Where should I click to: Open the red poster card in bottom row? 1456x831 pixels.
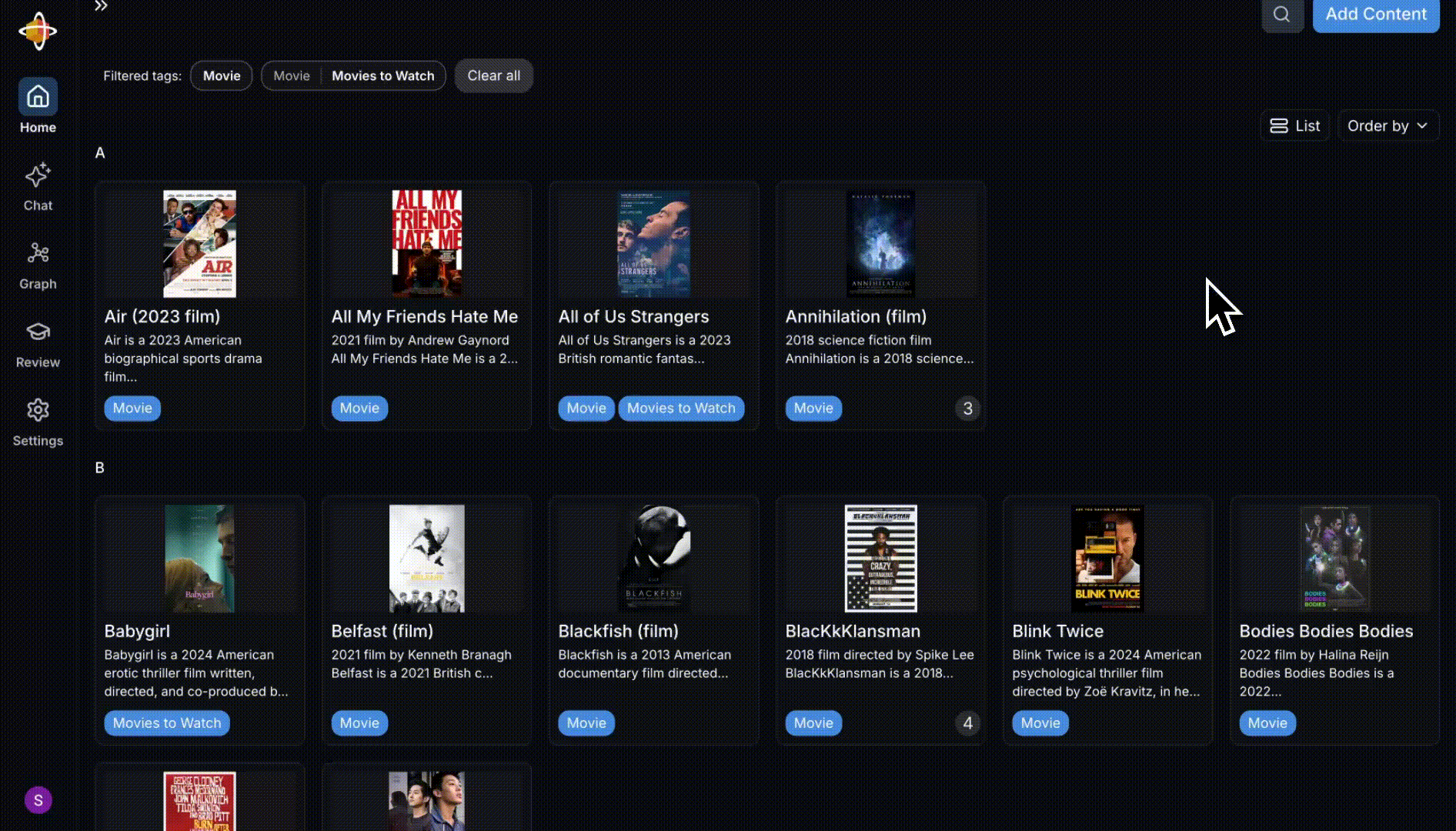pos(199,797)
